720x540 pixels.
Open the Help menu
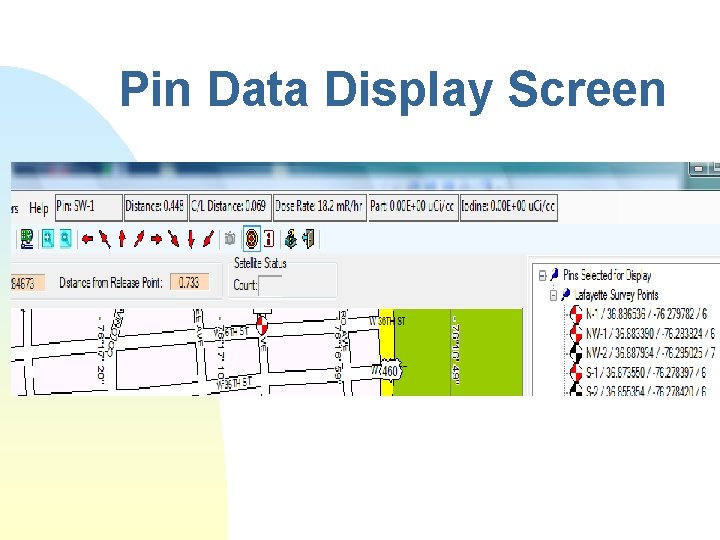pos(39,208)
